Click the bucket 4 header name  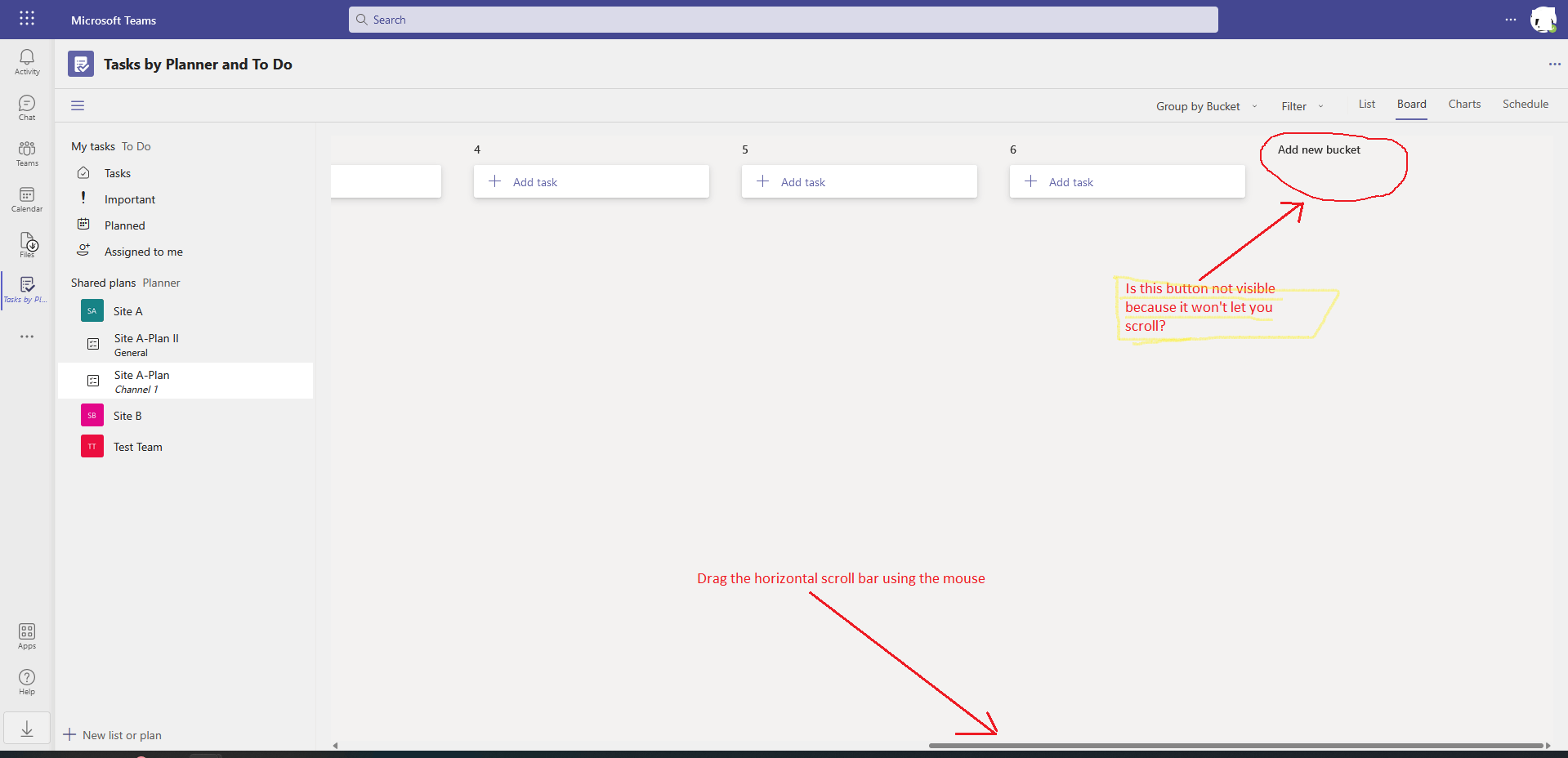(477, 149)
